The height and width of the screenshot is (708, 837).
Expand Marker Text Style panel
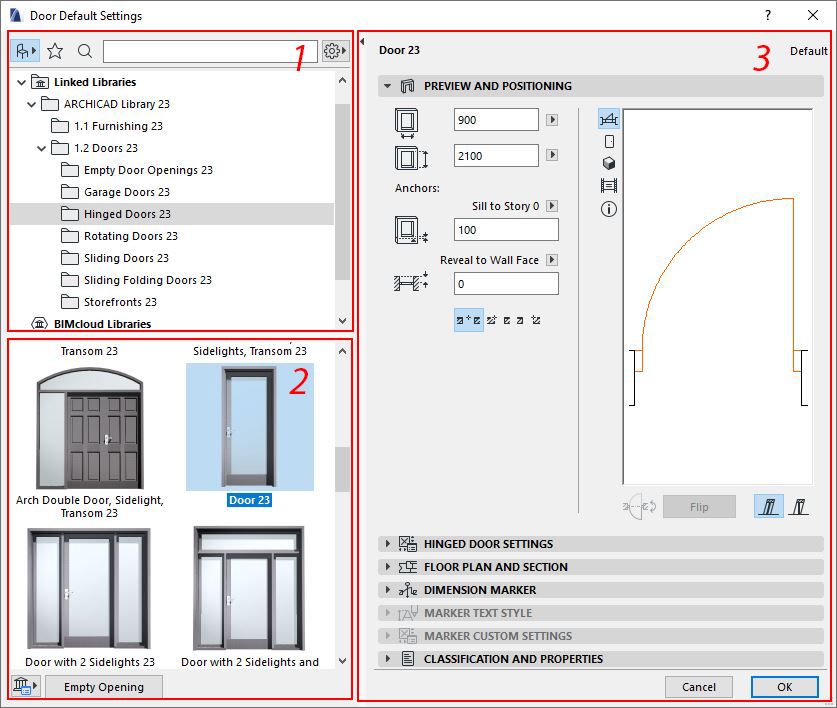[601, 613]
